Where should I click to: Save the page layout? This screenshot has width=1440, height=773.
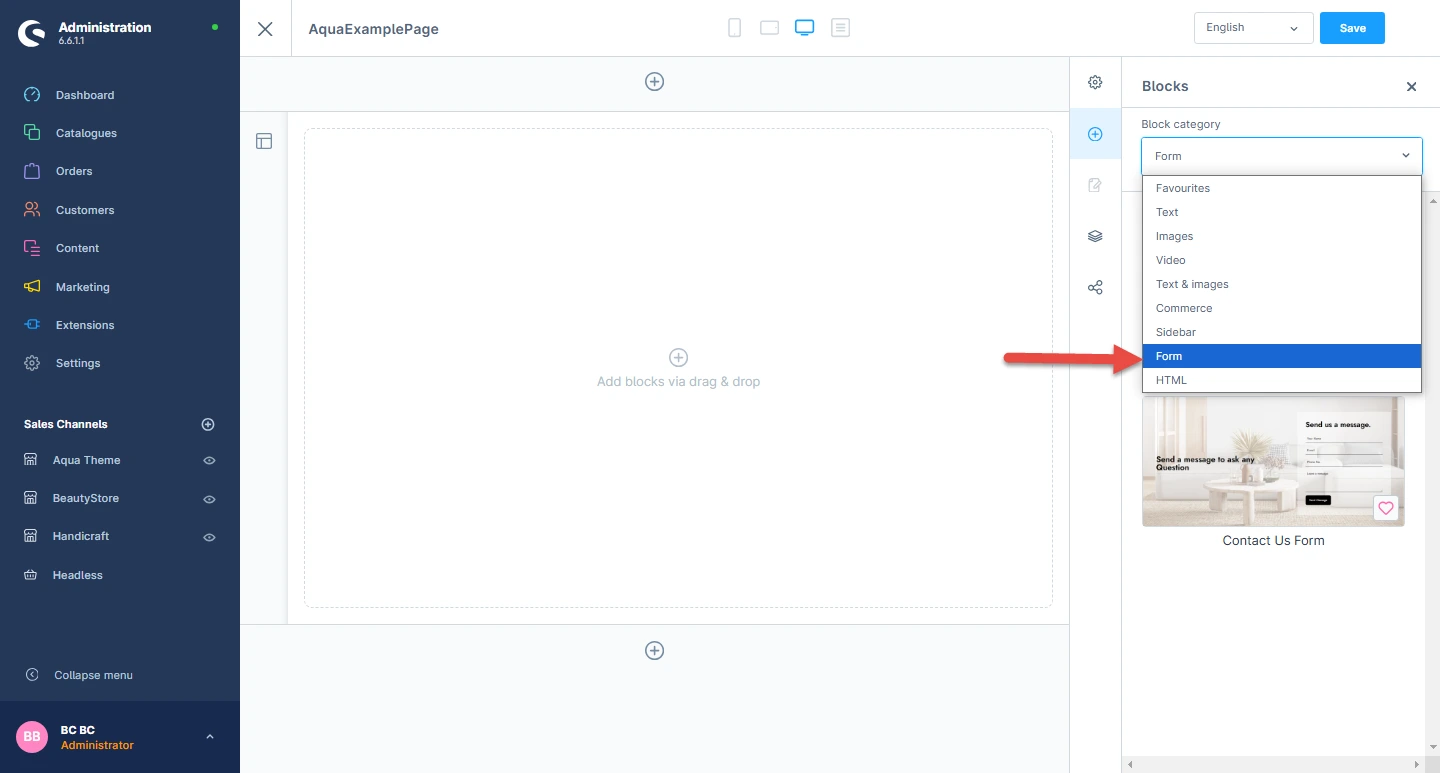[x=1352, y=28]
